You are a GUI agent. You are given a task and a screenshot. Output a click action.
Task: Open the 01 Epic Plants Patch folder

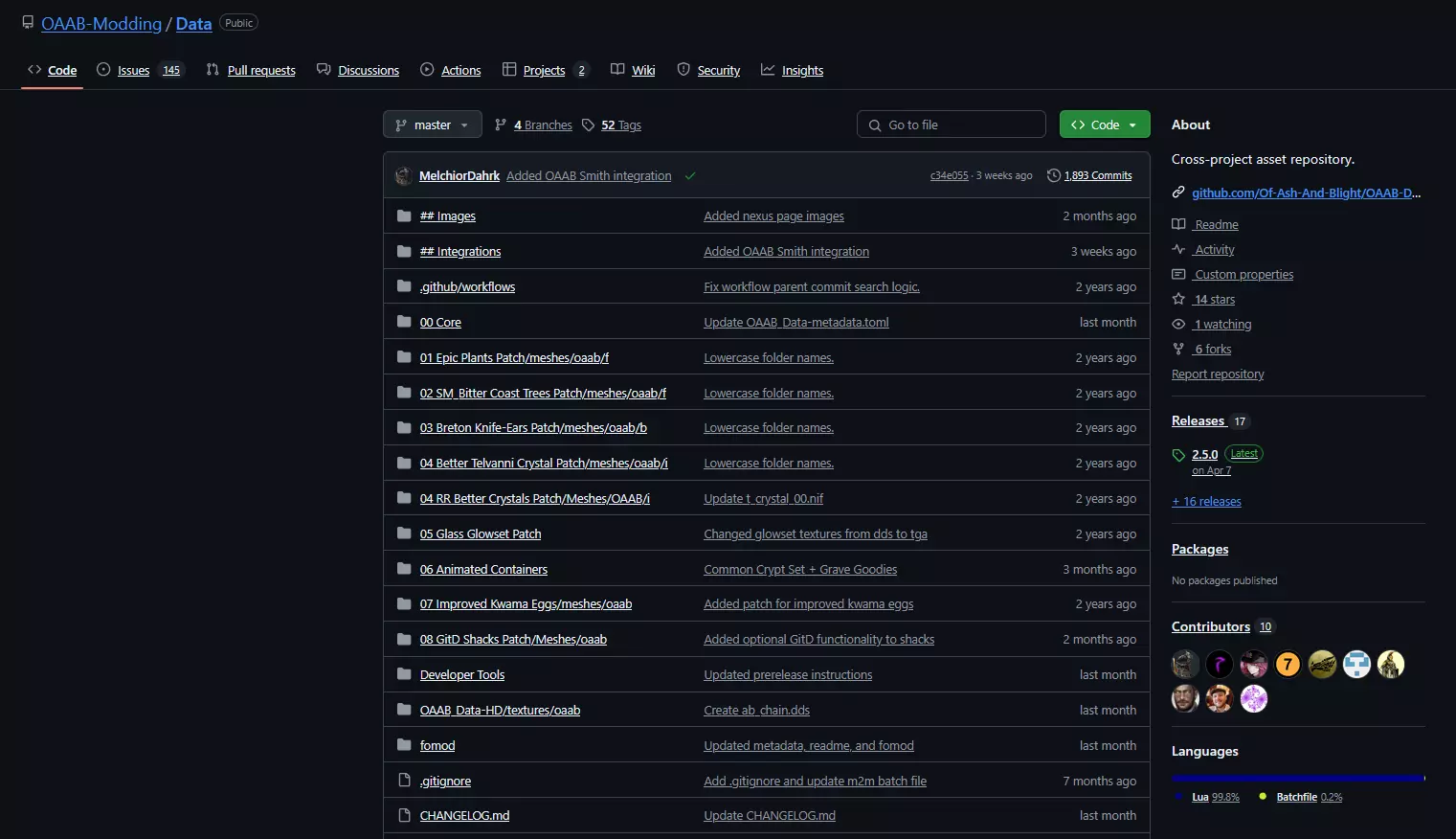click(x=514, y=358)
